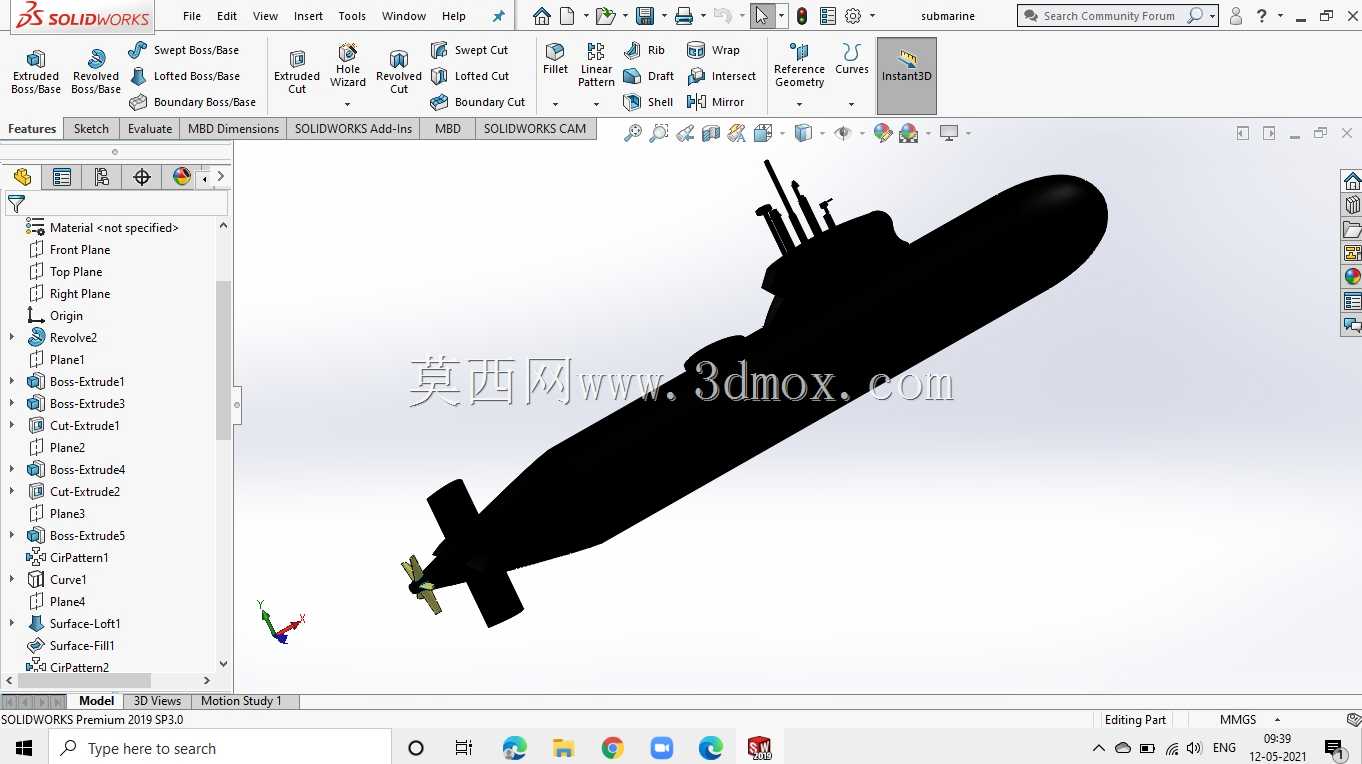This screenshot has height=764, width=1362.
Task: Open the MMGS unit system selector
Action: 1249,720
